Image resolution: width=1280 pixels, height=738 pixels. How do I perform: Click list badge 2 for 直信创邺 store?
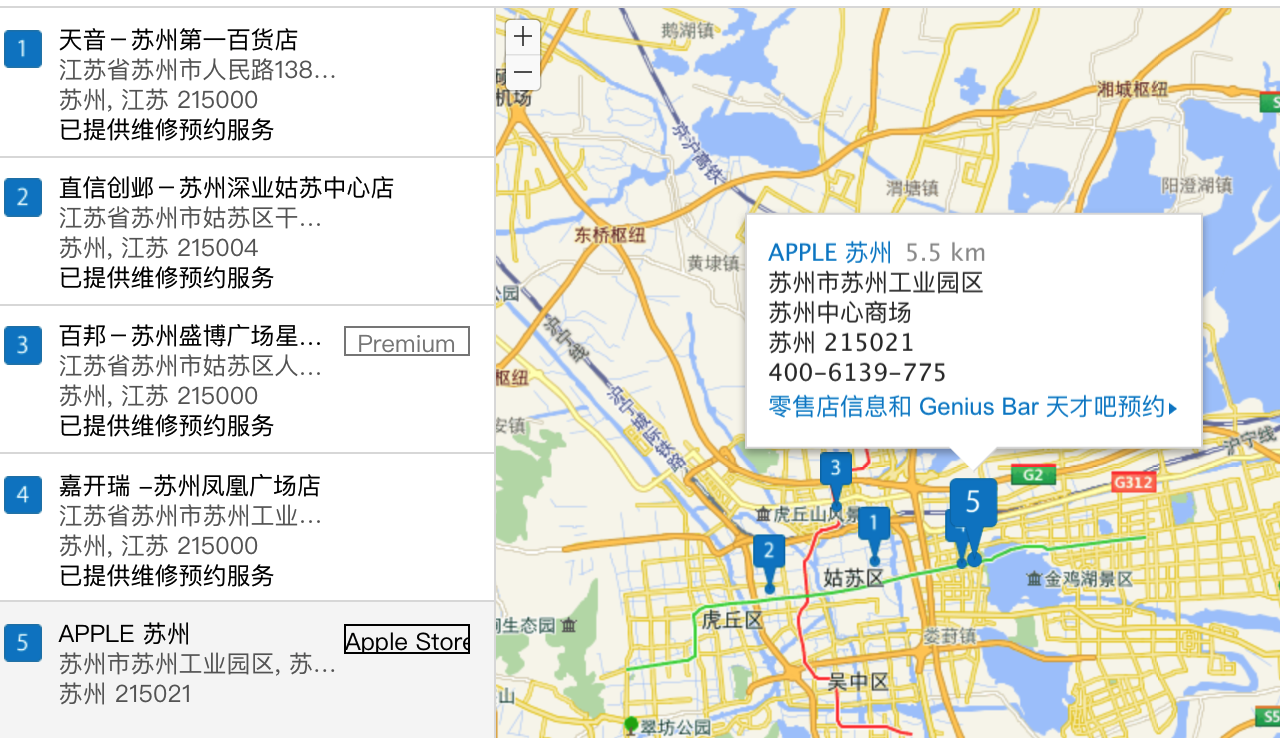[x=22, y=197]
